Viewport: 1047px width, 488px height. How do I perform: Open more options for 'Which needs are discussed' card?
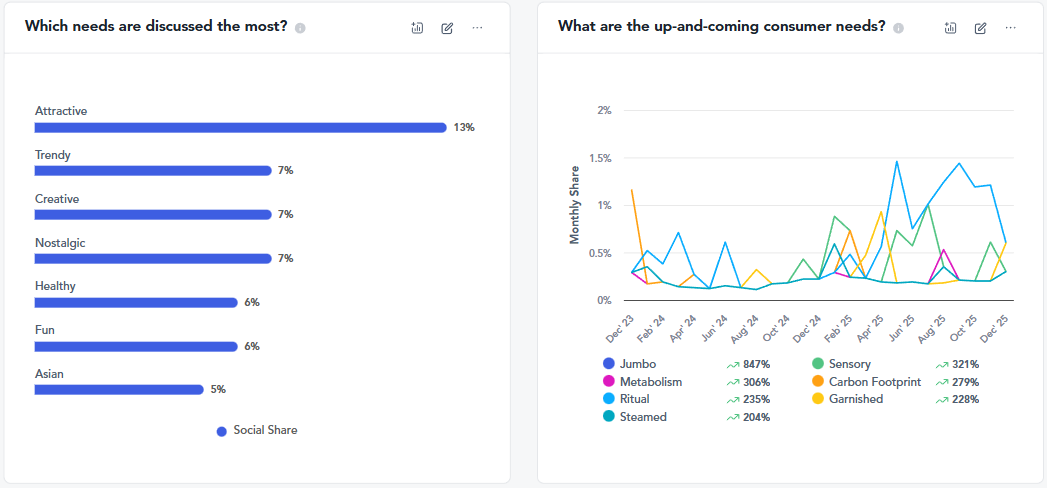tap(477, 28)
